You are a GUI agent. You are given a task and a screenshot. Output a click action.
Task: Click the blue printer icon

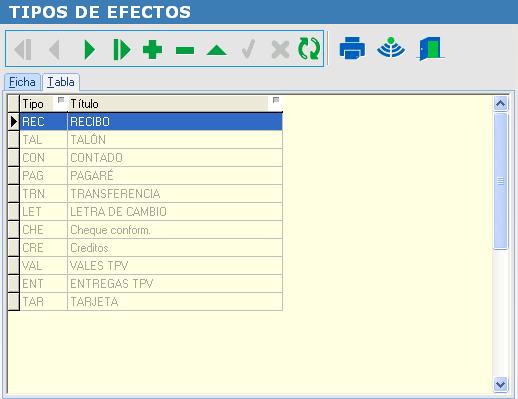(352, 48)
